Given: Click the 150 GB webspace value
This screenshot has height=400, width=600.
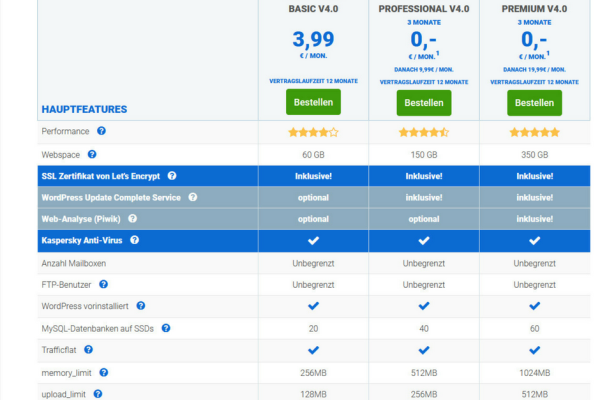Looking at the screenshot, I should coord(424,155).
